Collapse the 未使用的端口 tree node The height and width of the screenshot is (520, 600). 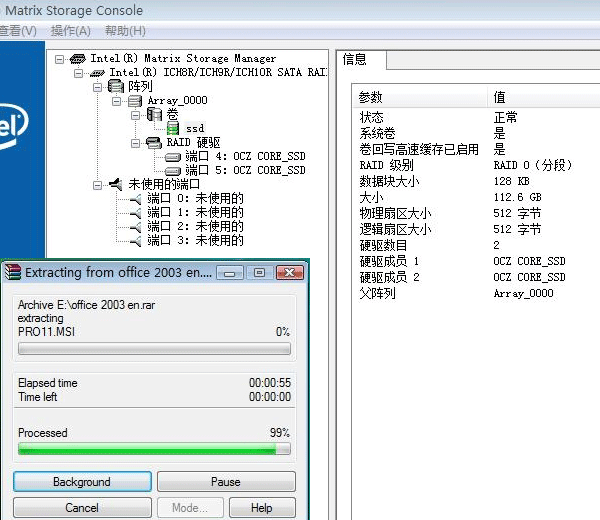(x=97, y=185)
